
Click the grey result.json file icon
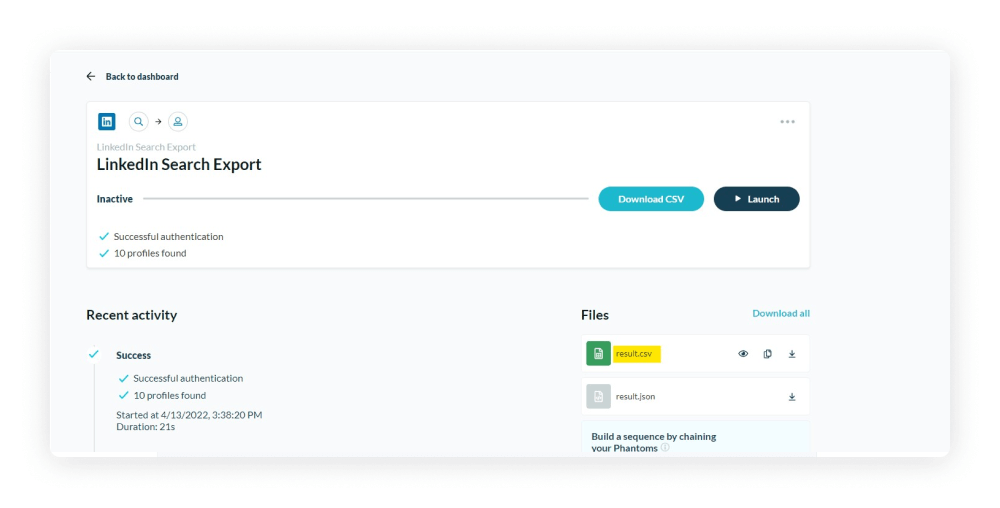(598, 396)
